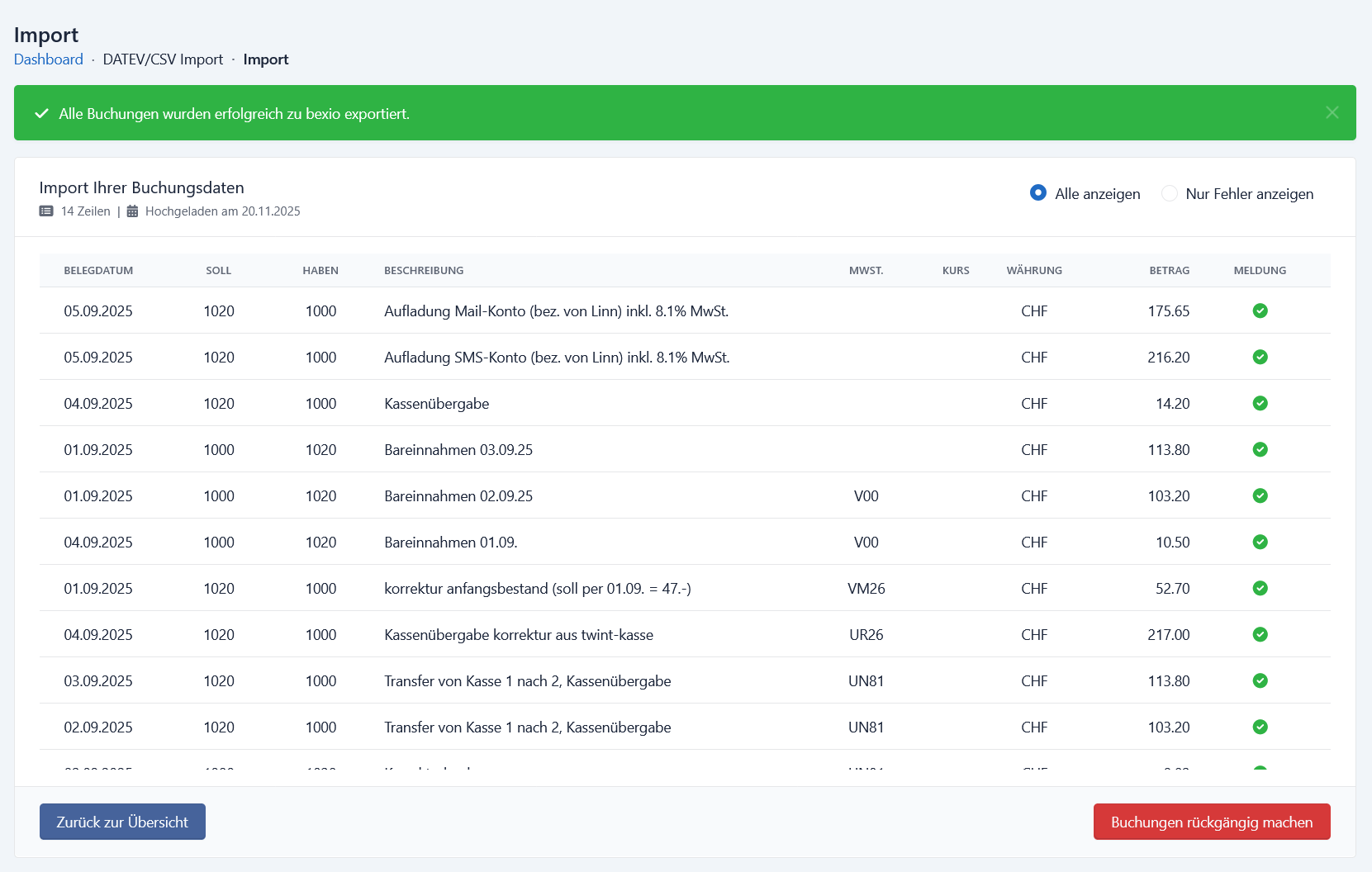Click the calendar icon beside Hochgeladen date
Image resolution: width=1372 pixels, height=872 pixels.
132,211
